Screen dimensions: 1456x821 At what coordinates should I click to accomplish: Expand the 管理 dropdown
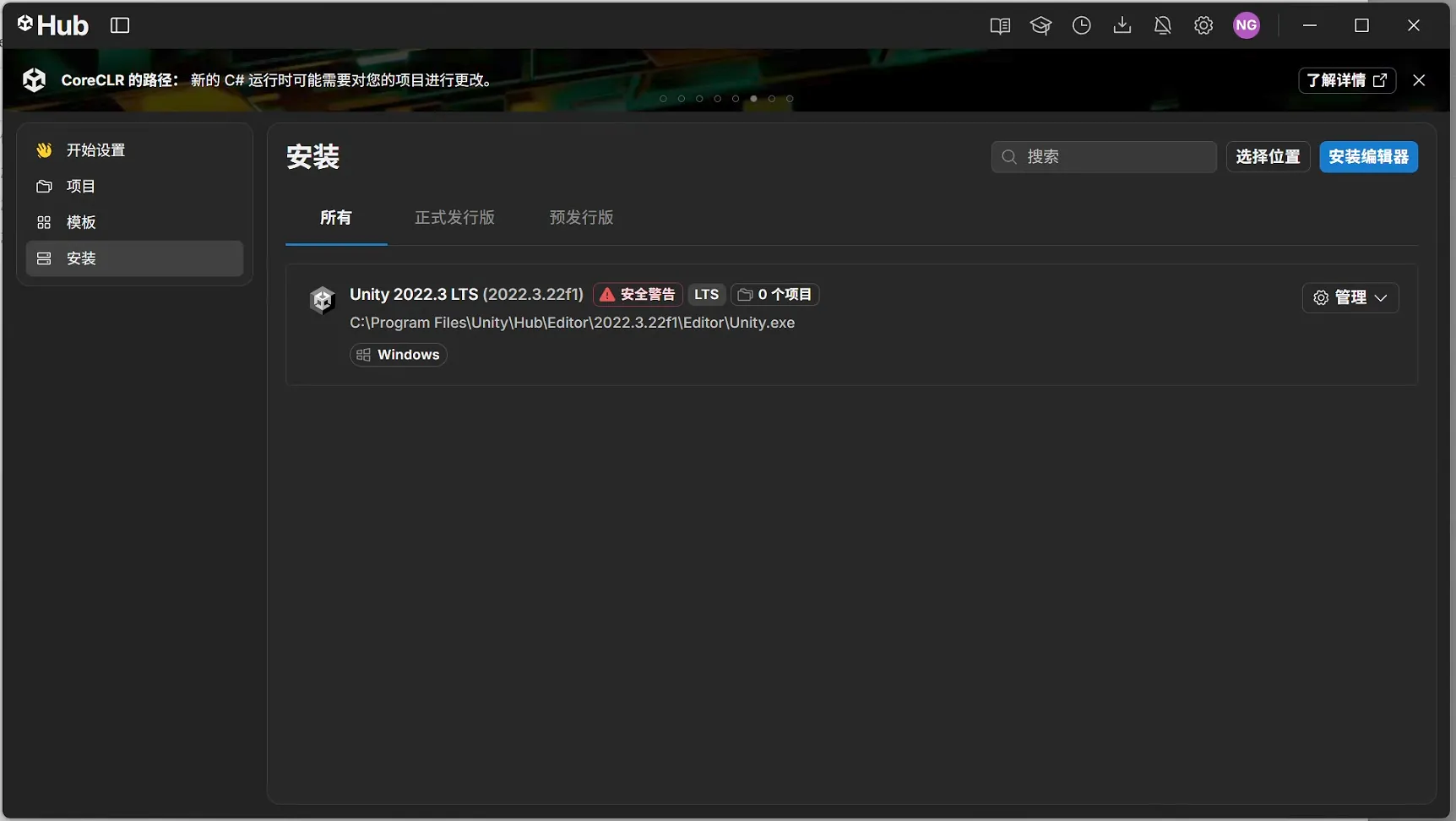pyautogui.click(x=1350, y=297)
